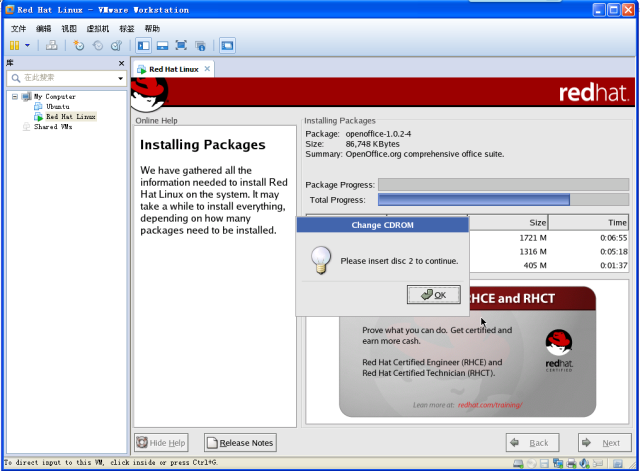Open the snapshot manager icon
Image resolution: width=640 pixels, height=471 pixels.
[117, 45]
